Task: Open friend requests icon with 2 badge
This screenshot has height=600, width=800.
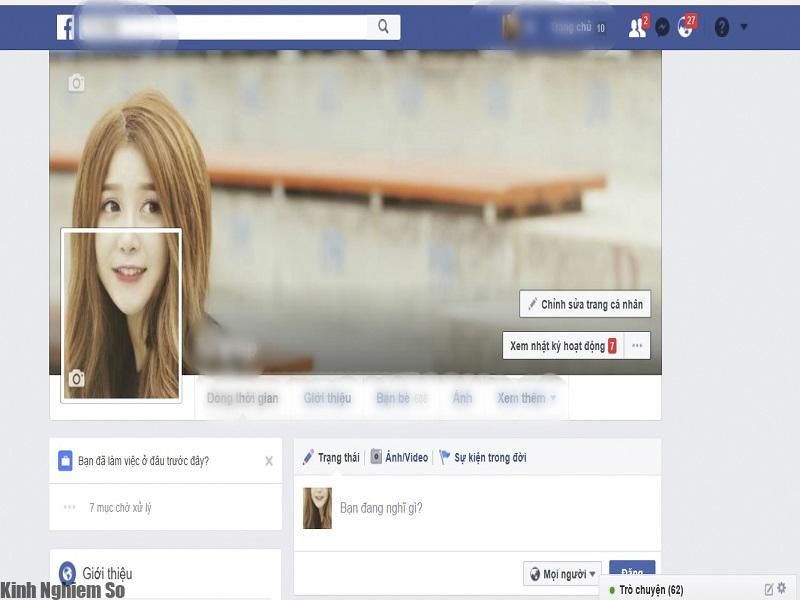Action: pos(638,27)
